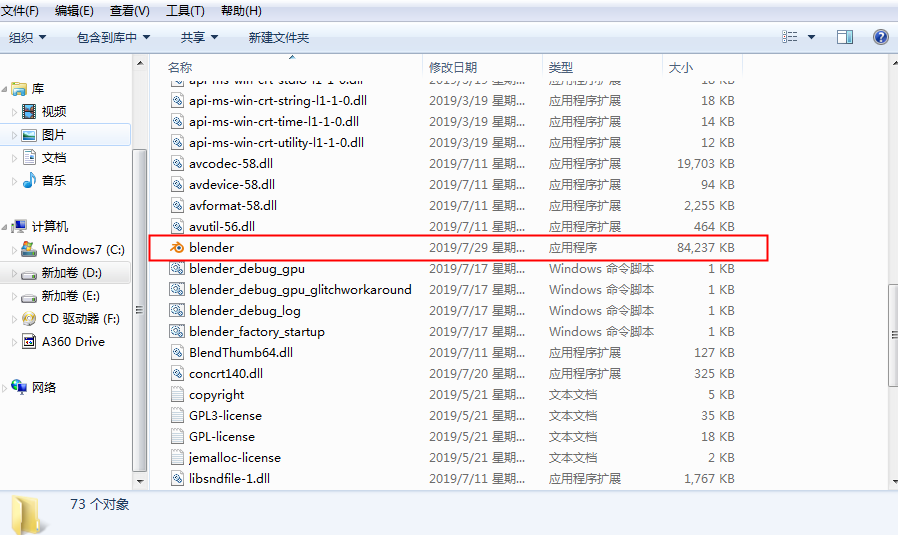Click the avcodec-58.dll file icon
This screenshot has height=535, width=898.
(x=178, y=164)
